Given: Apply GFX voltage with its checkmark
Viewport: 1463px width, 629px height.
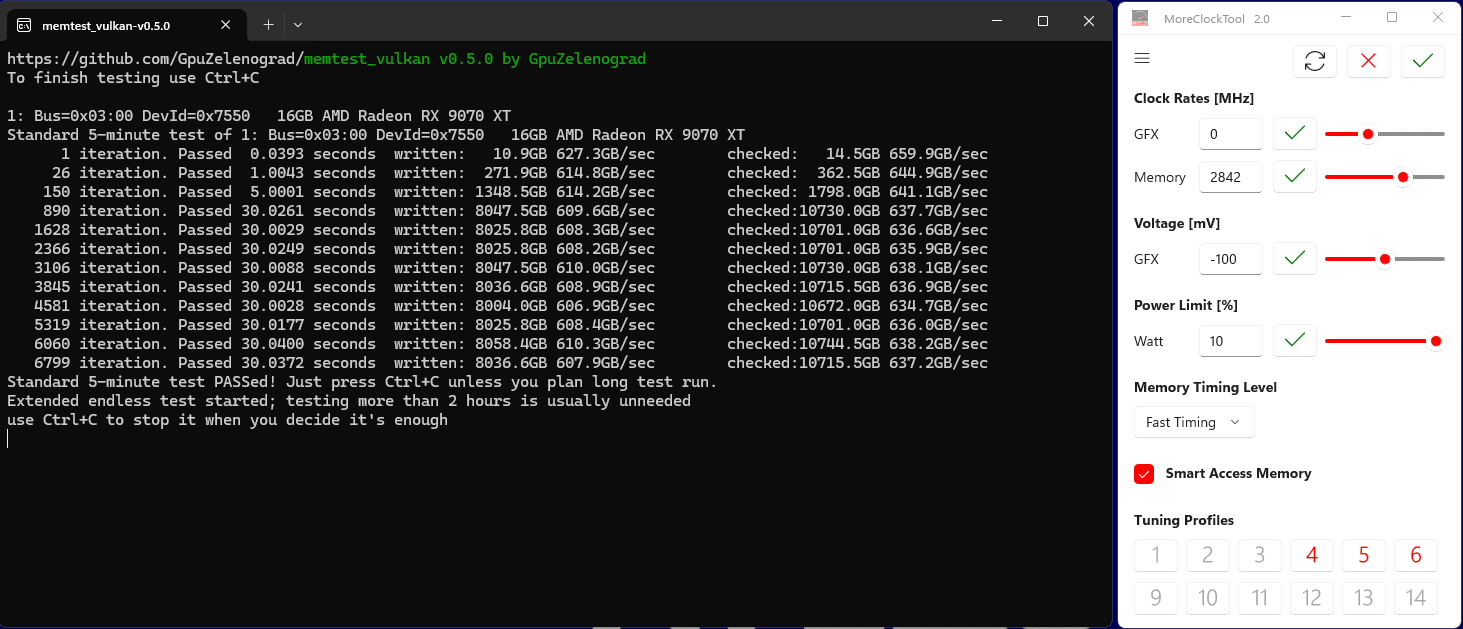Looking at the screenshot, I should (x=1295, y=258).
